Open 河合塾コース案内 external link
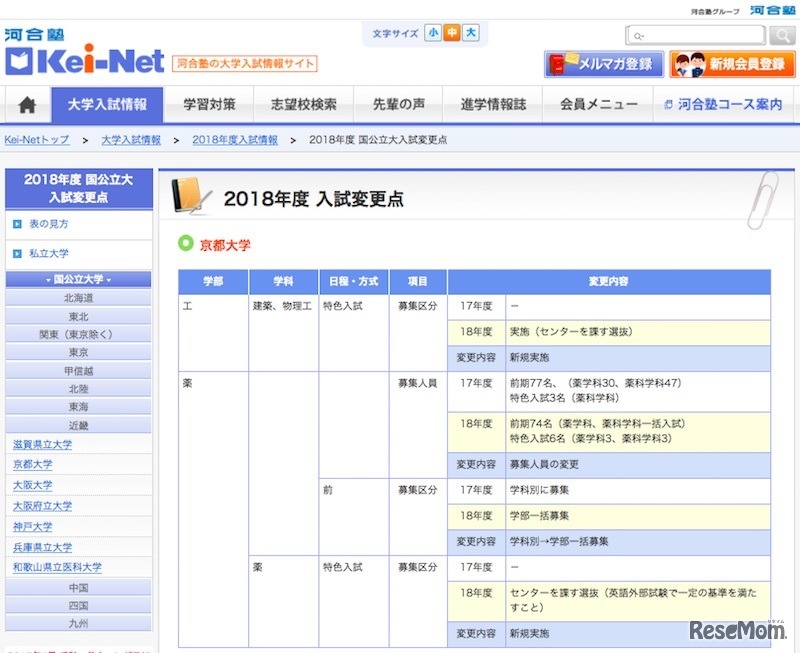Screen dimensions: 800x653 tap(722, 105)
